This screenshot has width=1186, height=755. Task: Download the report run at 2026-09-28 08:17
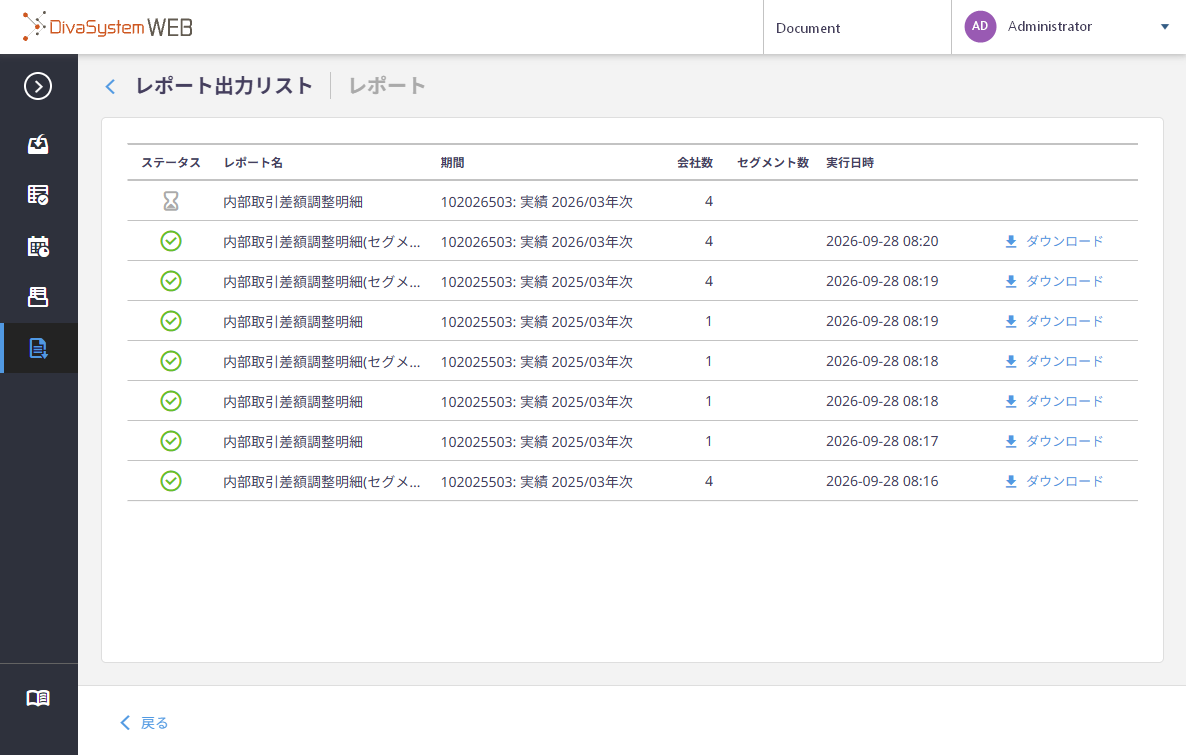pyautogui.click(x=1054, y=441)
